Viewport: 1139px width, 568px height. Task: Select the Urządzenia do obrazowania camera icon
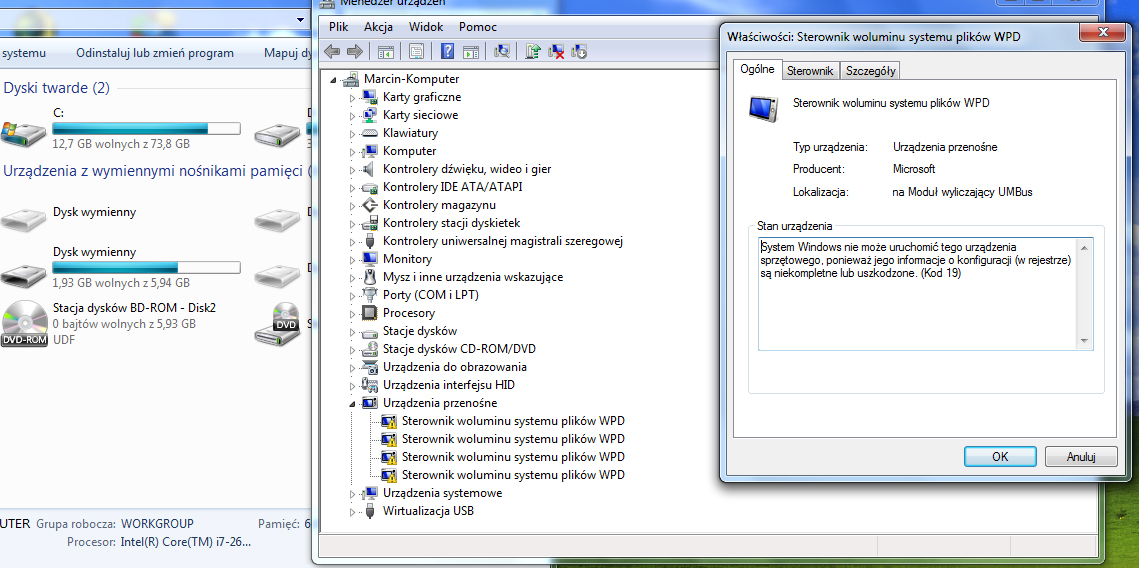click(x=370, y=367)
